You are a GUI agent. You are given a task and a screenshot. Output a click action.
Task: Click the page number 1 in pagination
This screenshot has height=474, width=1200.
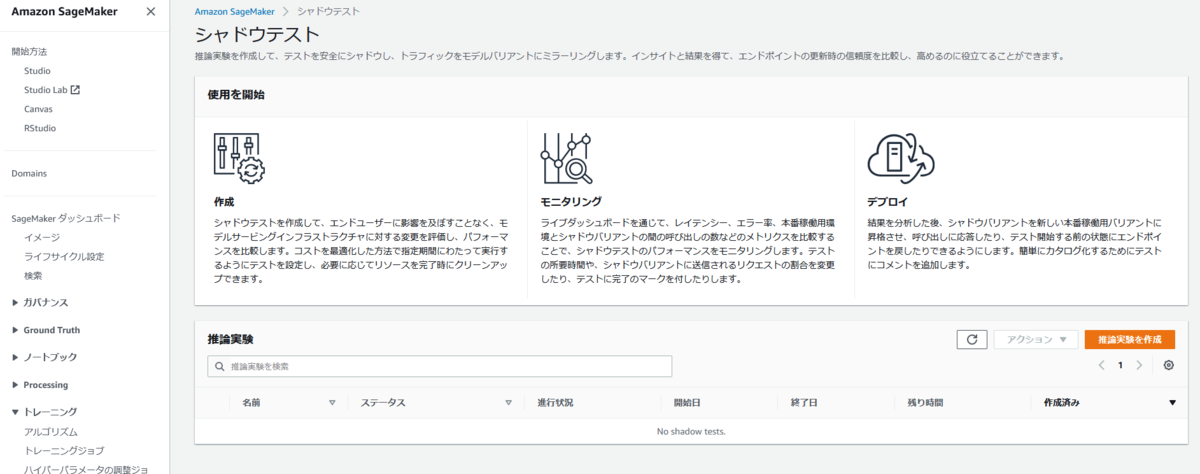pyautogui.click(x=1120, y=365)
